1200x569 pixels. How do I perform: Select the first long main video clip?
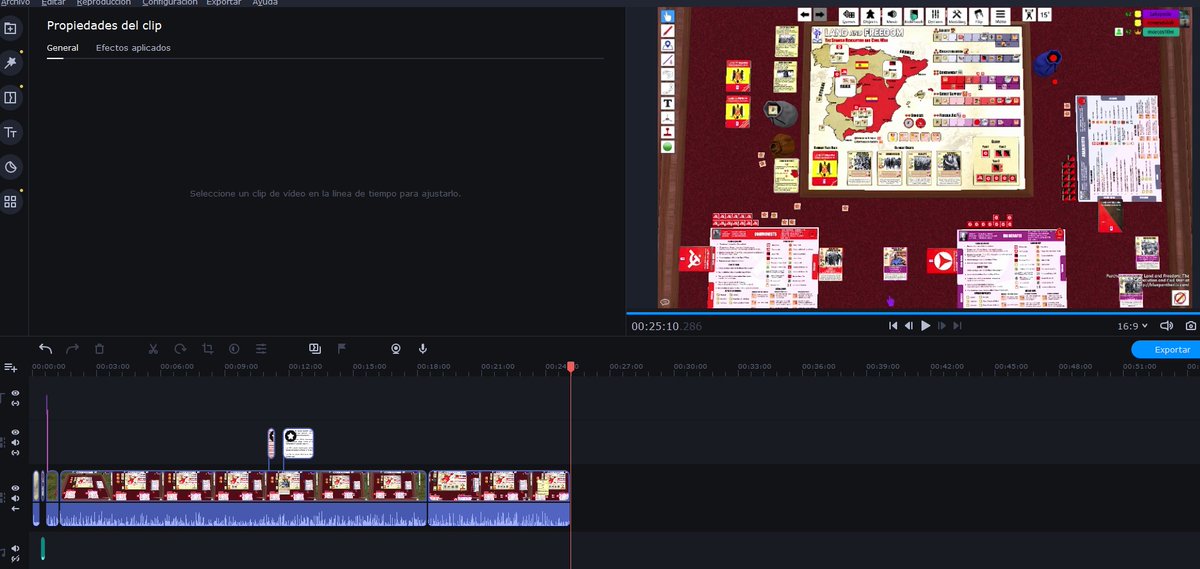(x=243, y=498)
